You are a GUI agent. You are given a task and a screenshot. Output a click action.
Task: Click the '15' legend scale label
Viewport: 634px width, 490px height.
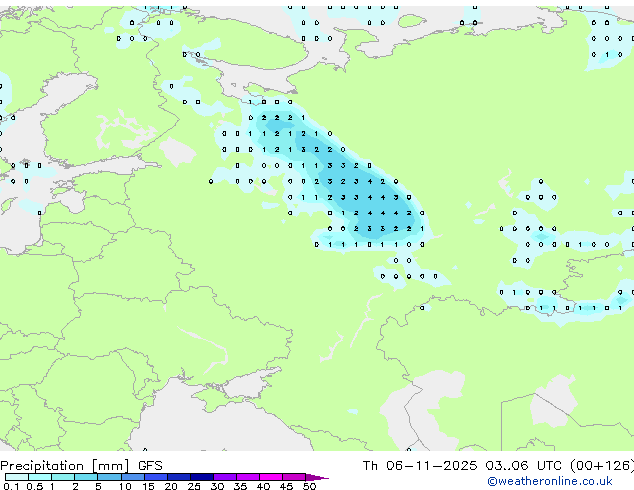pyautogui.click(x=148, y=486)
